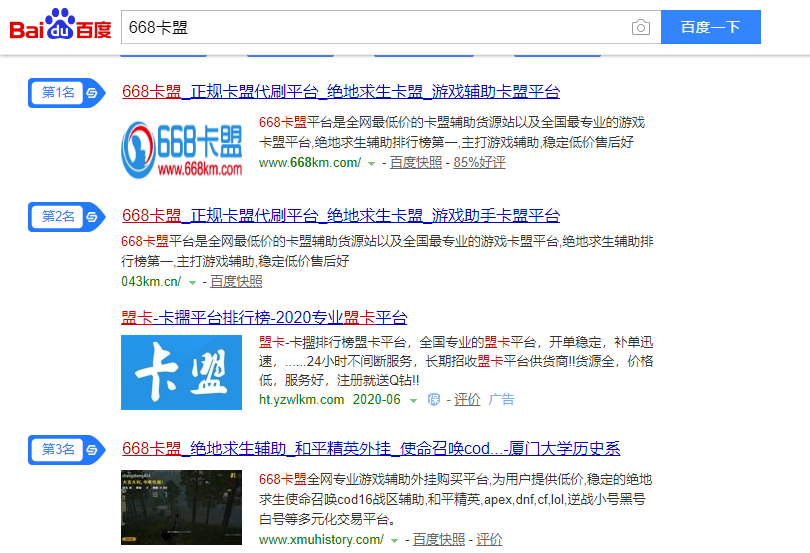Viewport: 810px width, 553px height.
Task: Focus the search box containing 668卡盟
Action: 391,27
